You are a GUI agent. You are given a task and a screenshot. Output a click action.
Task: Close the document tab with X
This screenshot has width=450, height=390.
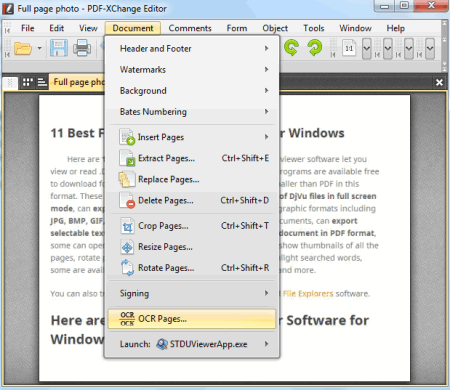[x=439, y=82]
